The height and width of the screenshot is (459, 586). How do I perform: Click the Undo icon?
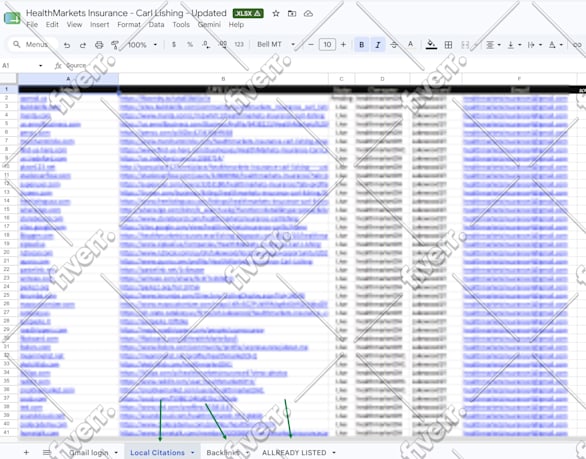click(67, 45)
